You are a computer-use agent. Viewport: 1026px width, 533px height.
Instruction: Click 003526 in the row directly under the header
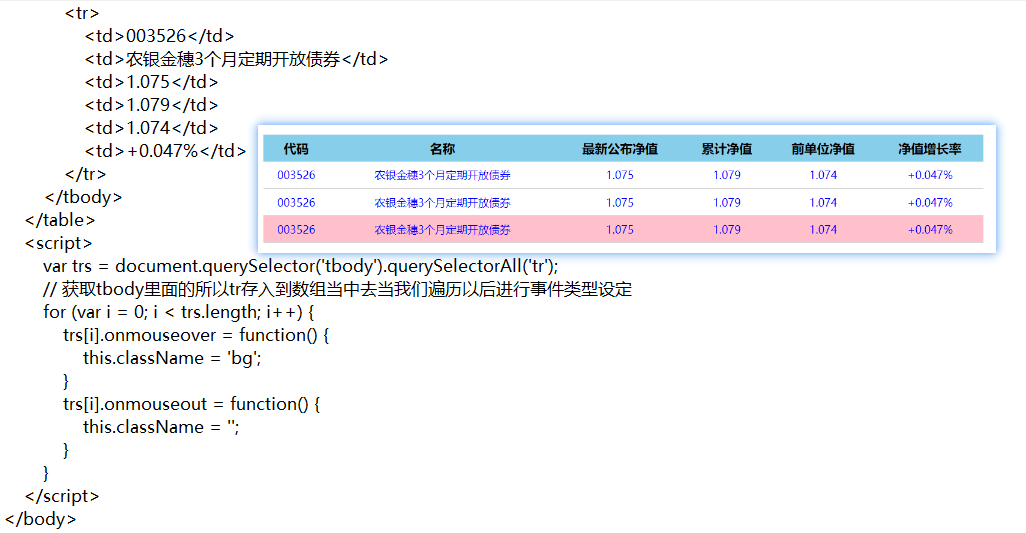(296, 175)
